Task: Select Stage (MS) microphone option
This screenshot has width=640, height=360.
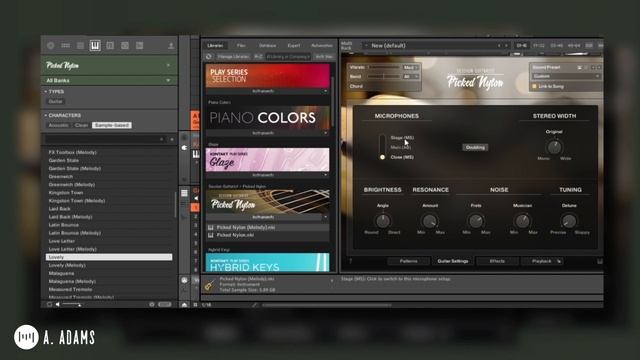Action: [x=402, y=138]
